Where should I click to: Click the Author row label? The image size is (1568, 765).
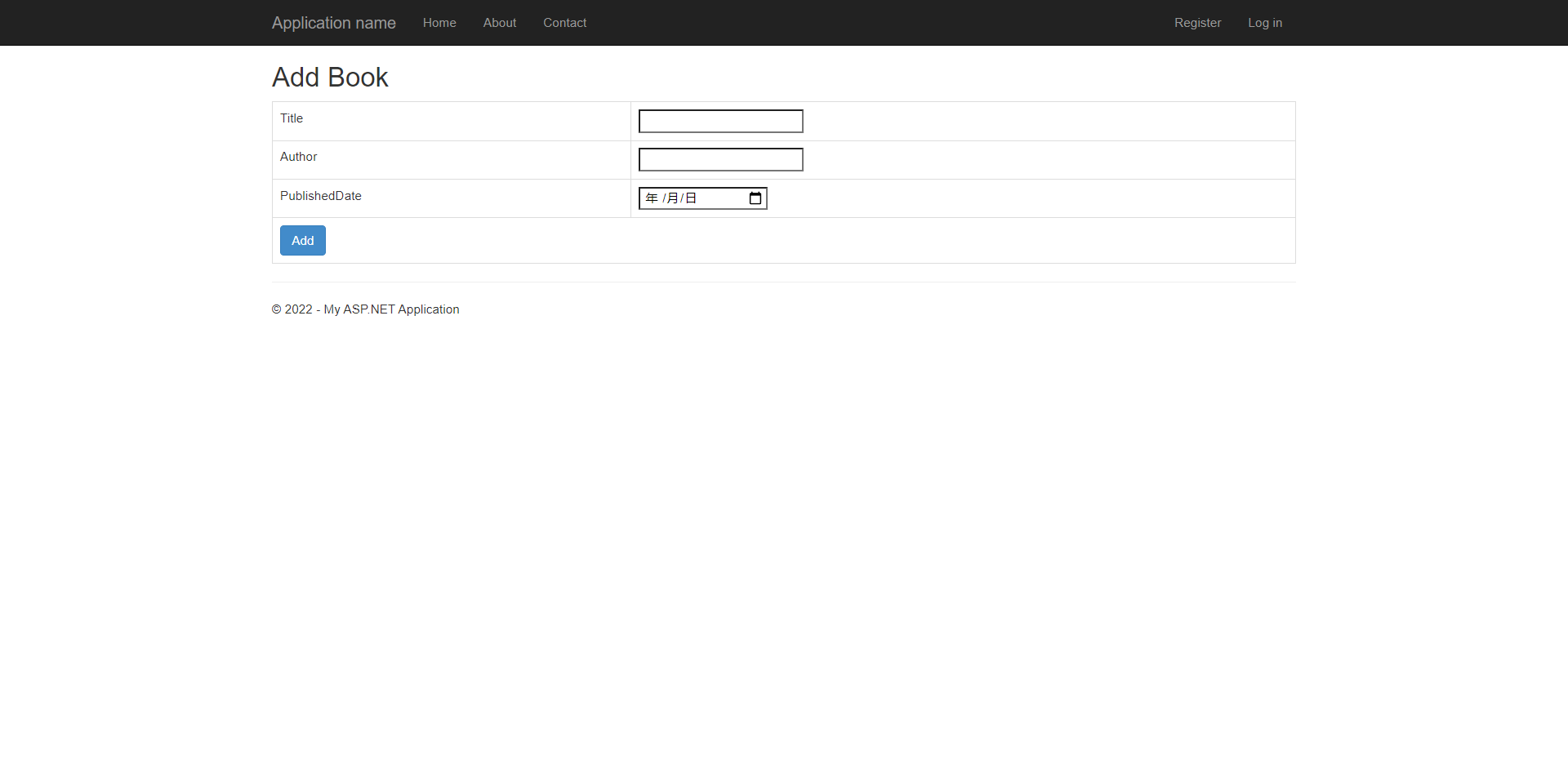tap(298, 156)
